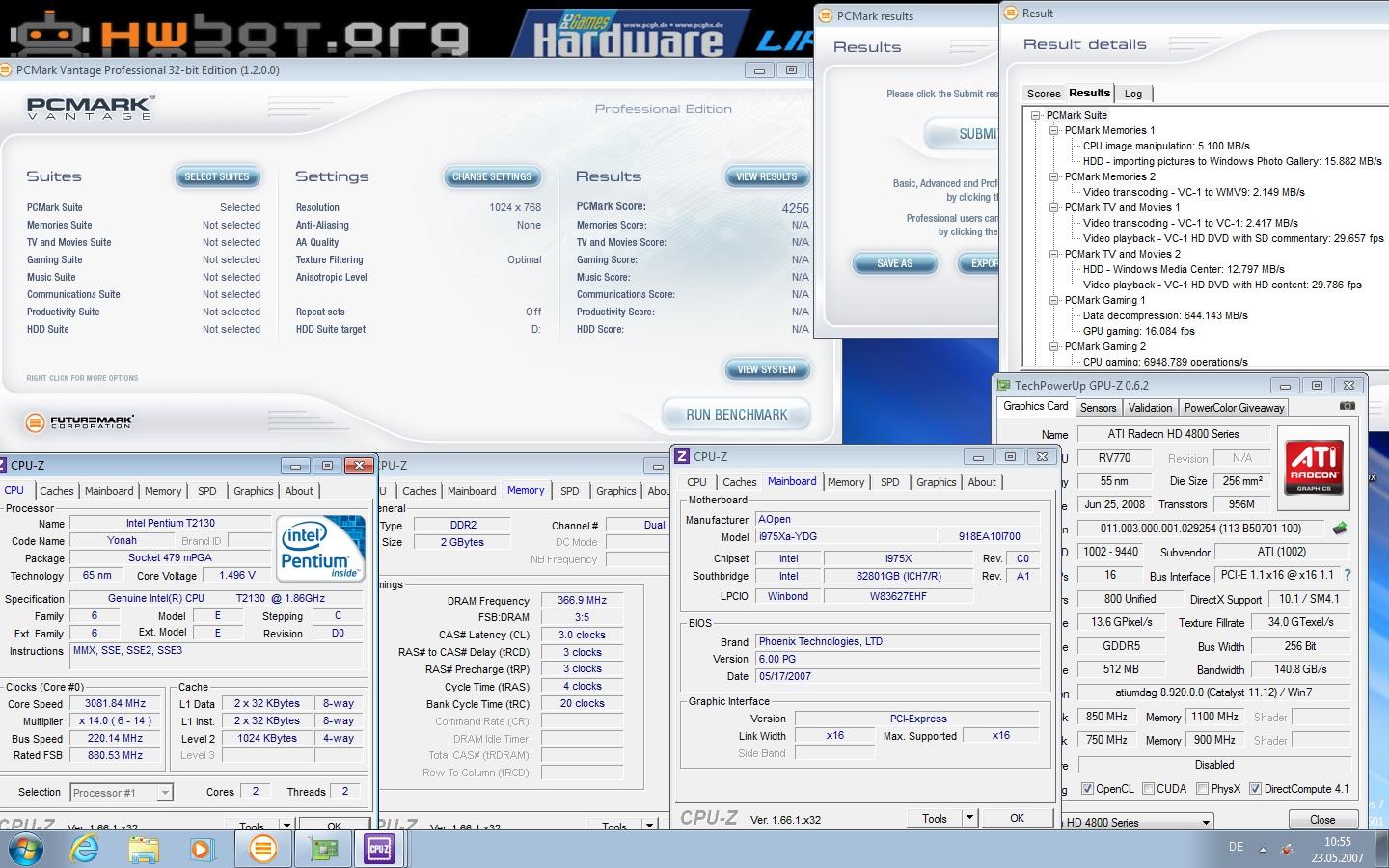The width and height of the screenshot is (1389, 868).
Task: Click the GPU-Z BIOS save chip icon
Action: coord(1339,529)
